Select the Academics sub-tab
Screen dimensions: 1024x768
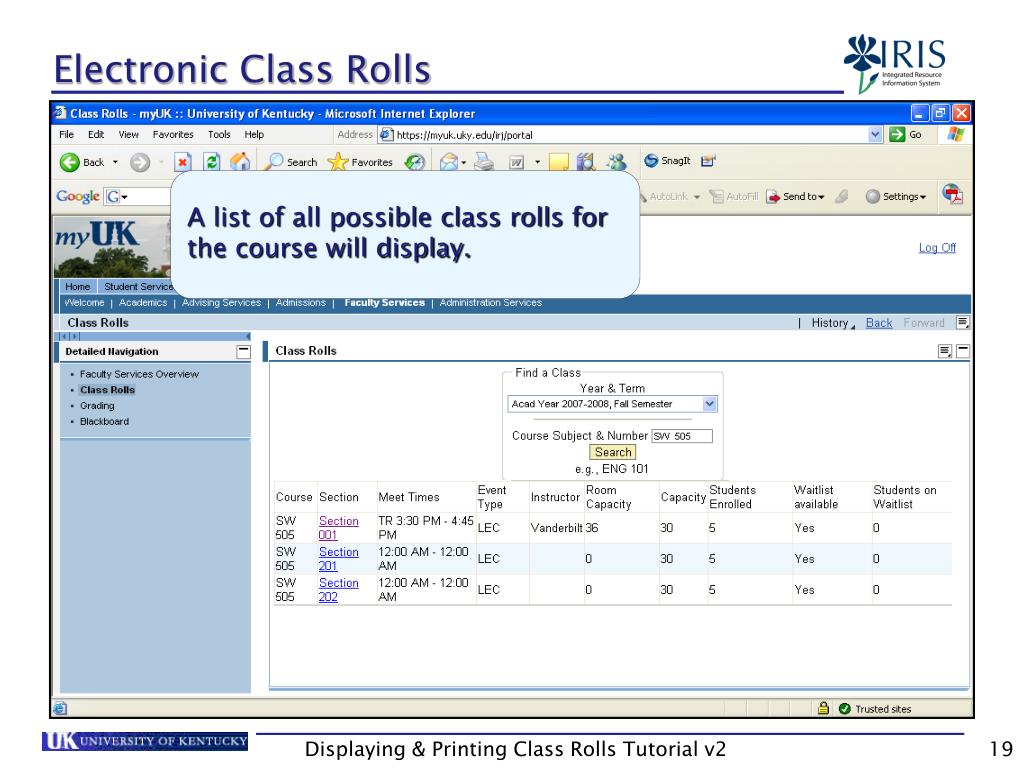tap(143, 302)
